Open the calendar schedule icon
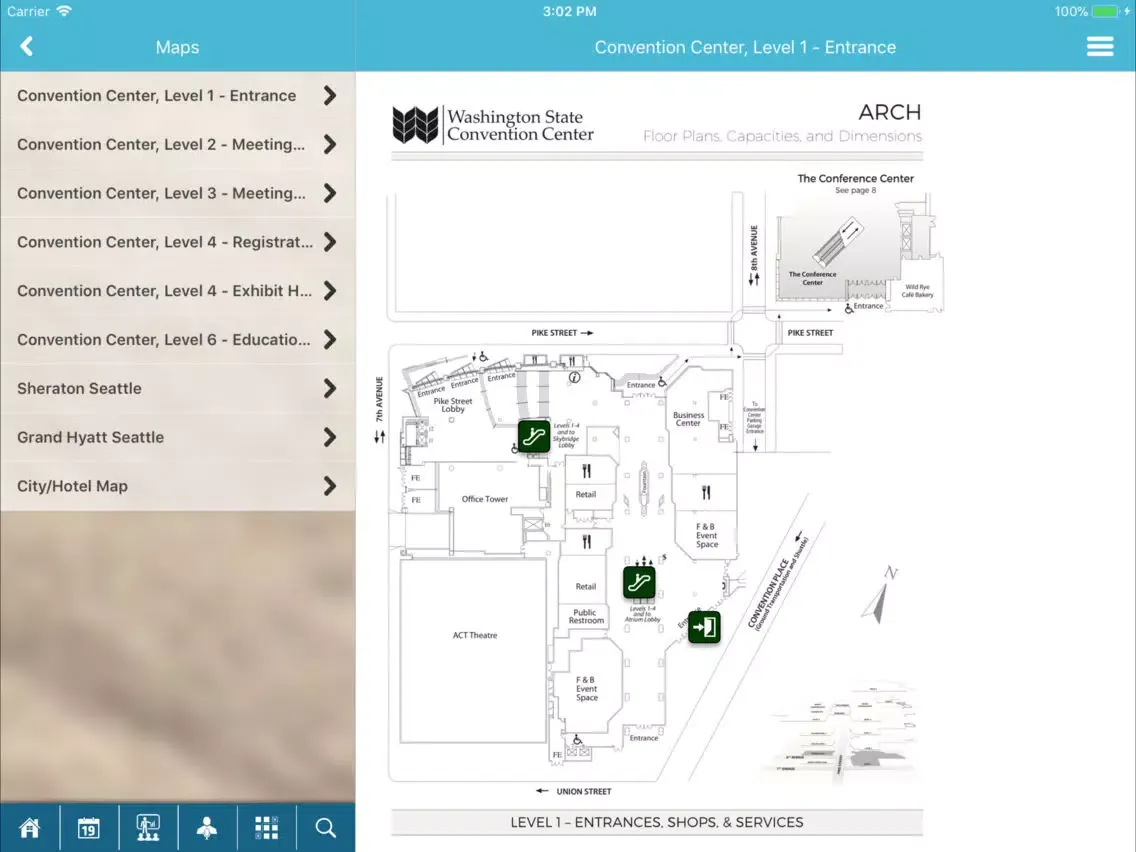1136x852 pixels. point(88,827)
